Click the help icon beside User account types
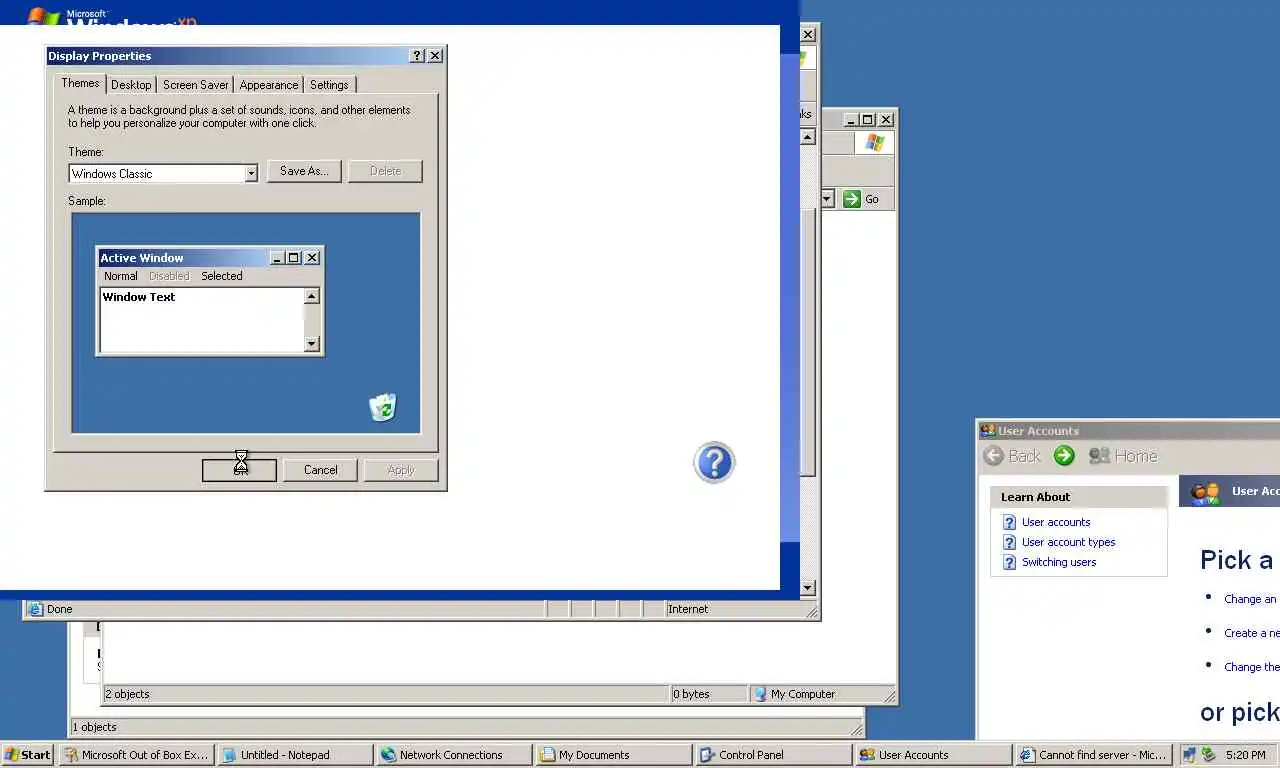 tap(1009, 542)
